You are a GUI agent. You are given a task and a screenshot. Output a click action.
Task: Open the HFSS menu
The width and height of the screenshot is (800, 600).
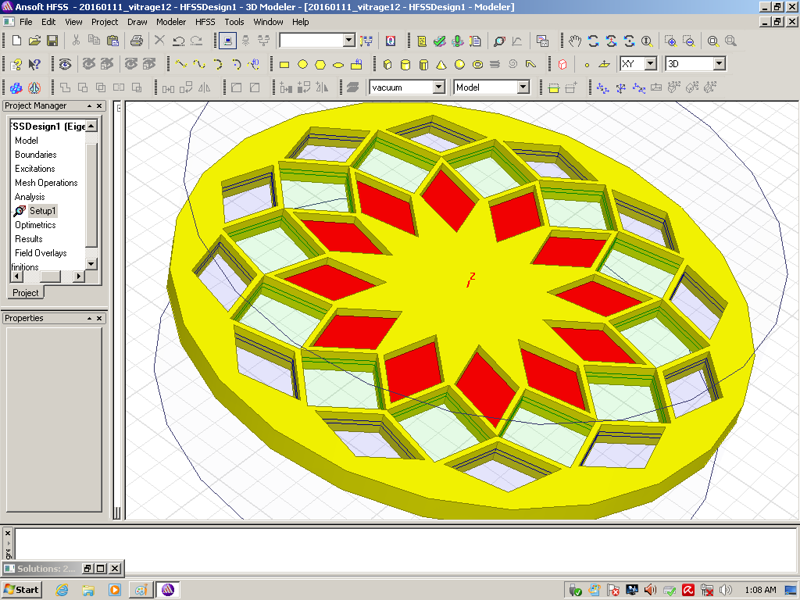point(204,21)
